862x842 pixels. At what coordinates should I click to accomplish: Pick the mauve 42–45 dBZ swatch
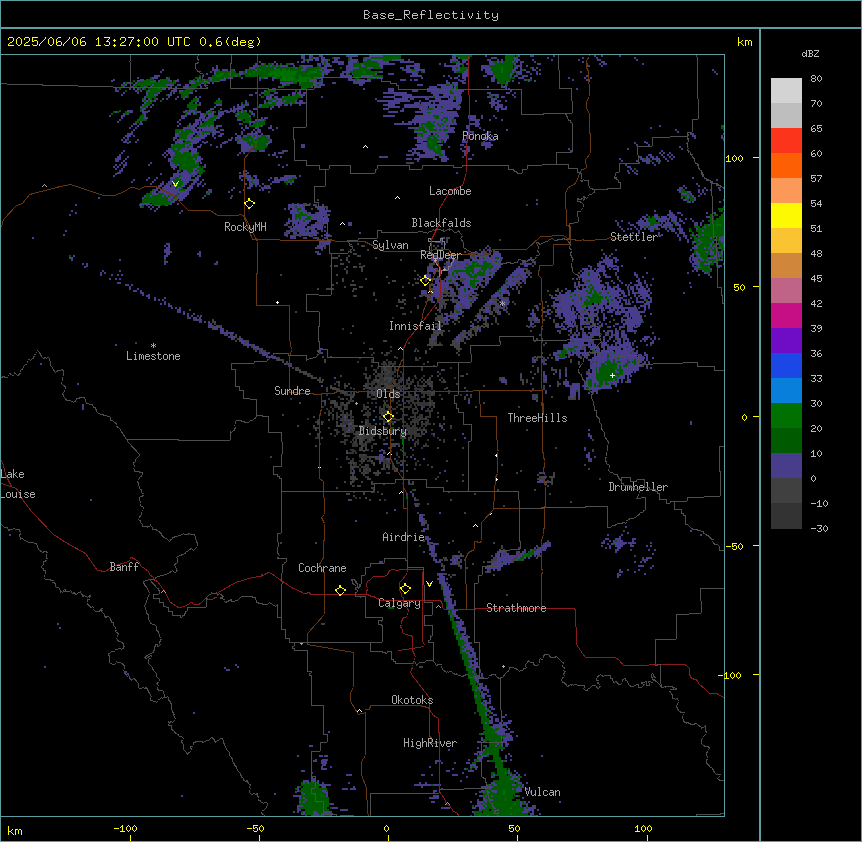(x=786, y=291)
